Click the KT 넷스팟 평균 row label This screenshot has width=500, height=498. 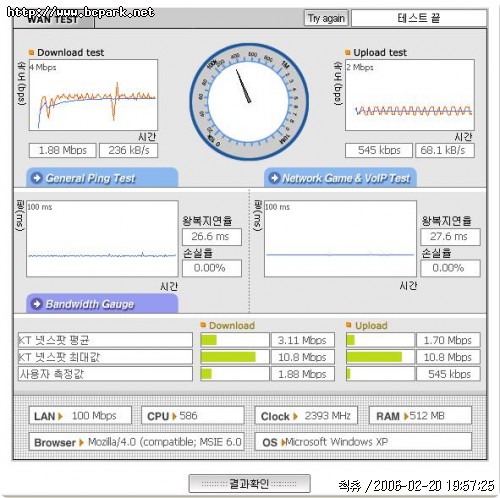[105, 340]
